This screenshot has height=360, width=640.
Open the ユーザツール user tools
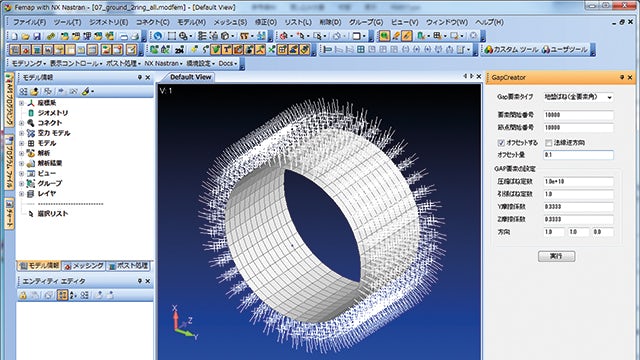565,50
